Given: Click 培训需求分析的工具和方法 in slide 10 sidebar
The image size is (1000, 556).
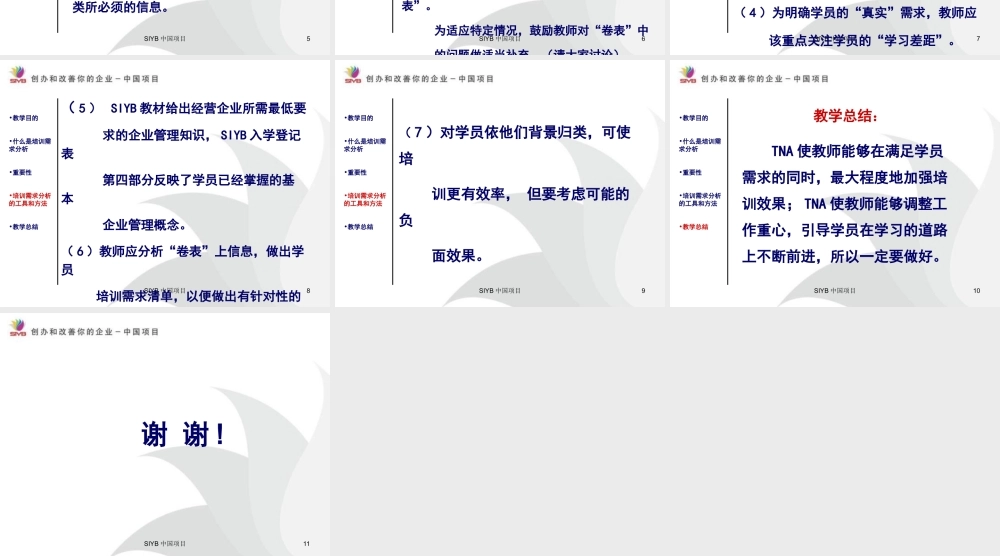Looking at the screenshot, I should coord(700,200).
